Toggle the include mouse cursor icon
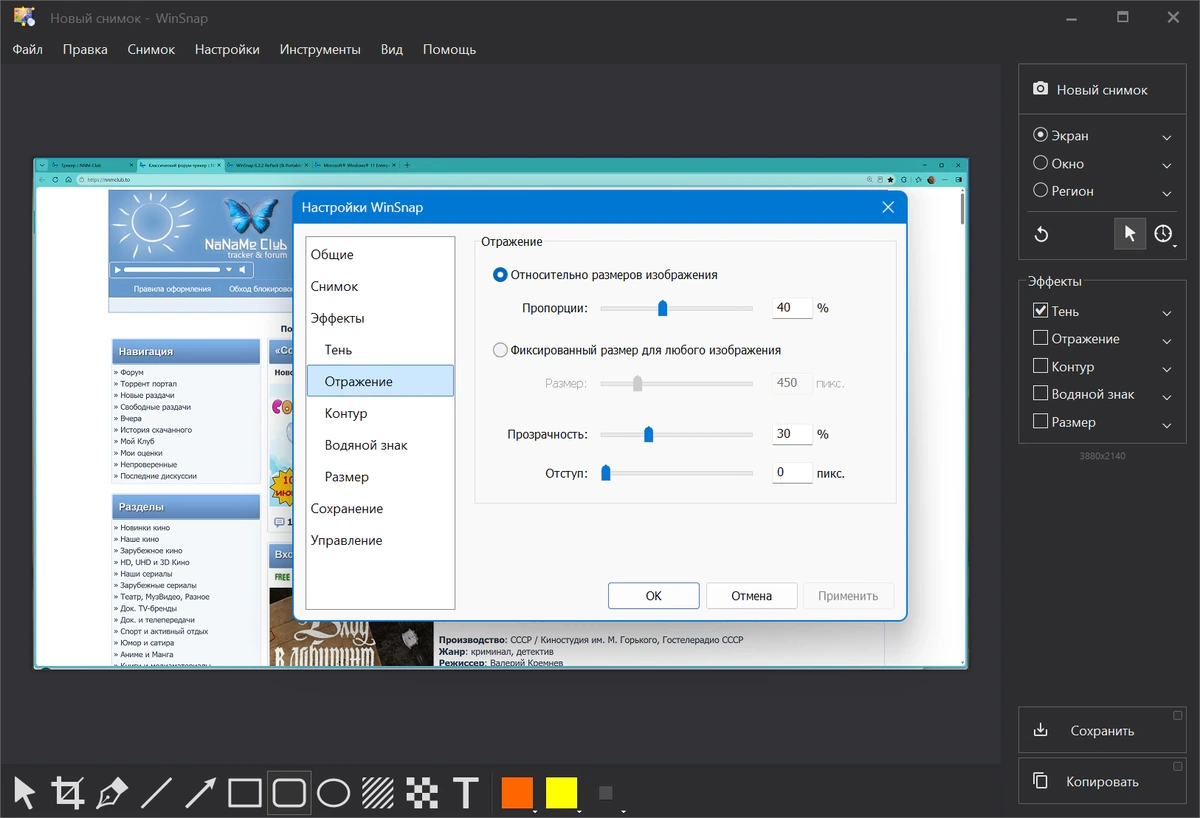The width and height of the screenshot is (1200, 818). pos(1130,234)
